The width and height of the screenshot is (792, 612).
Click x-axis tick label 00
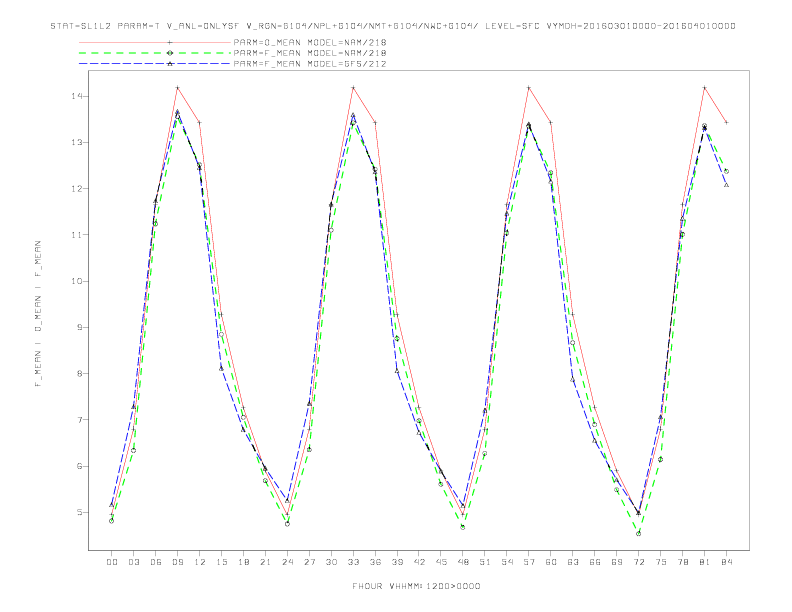[x=112, y=562]
